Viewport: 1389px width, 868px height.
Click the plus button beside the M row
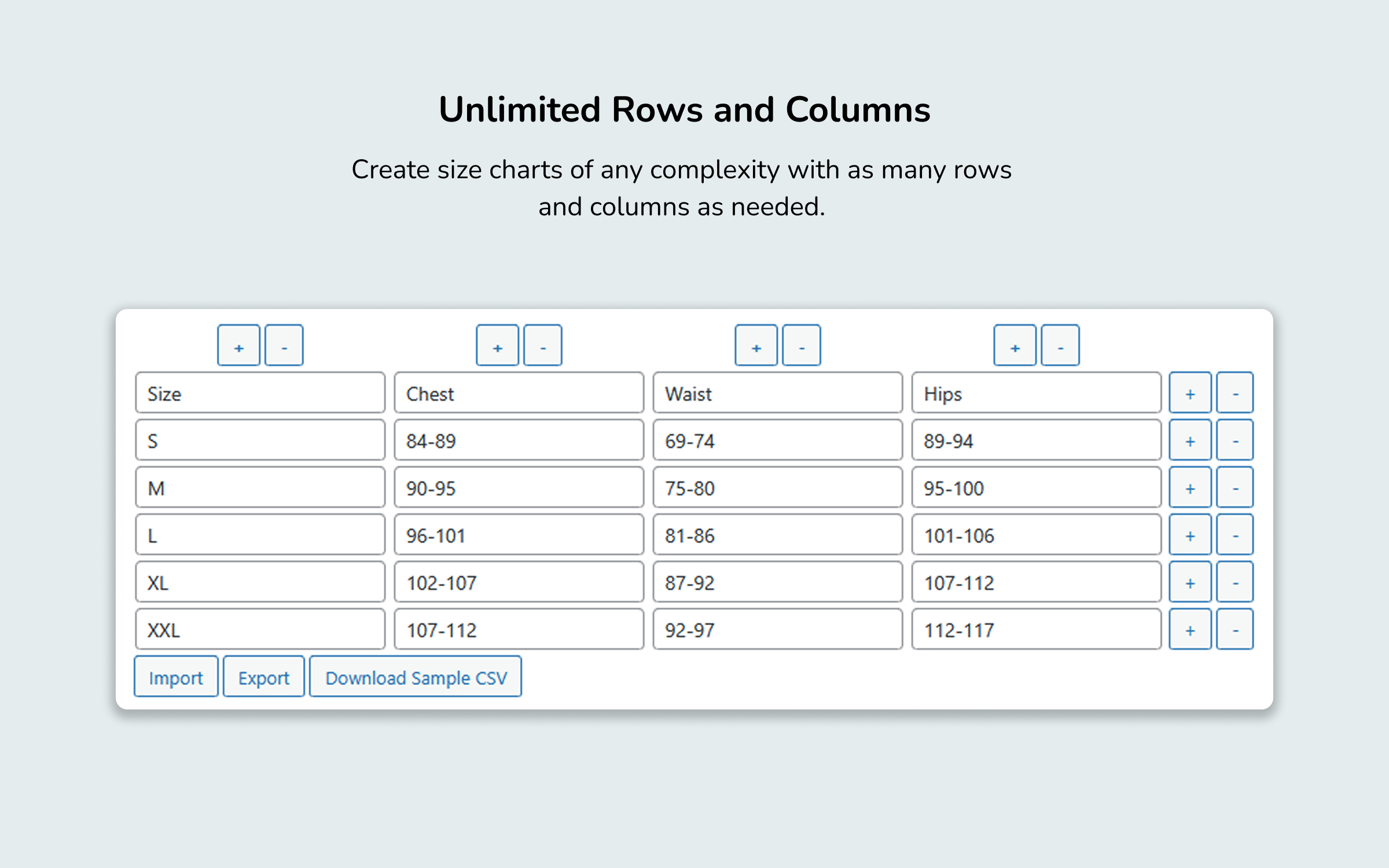pyautogui.click(x=1190, y=488)
